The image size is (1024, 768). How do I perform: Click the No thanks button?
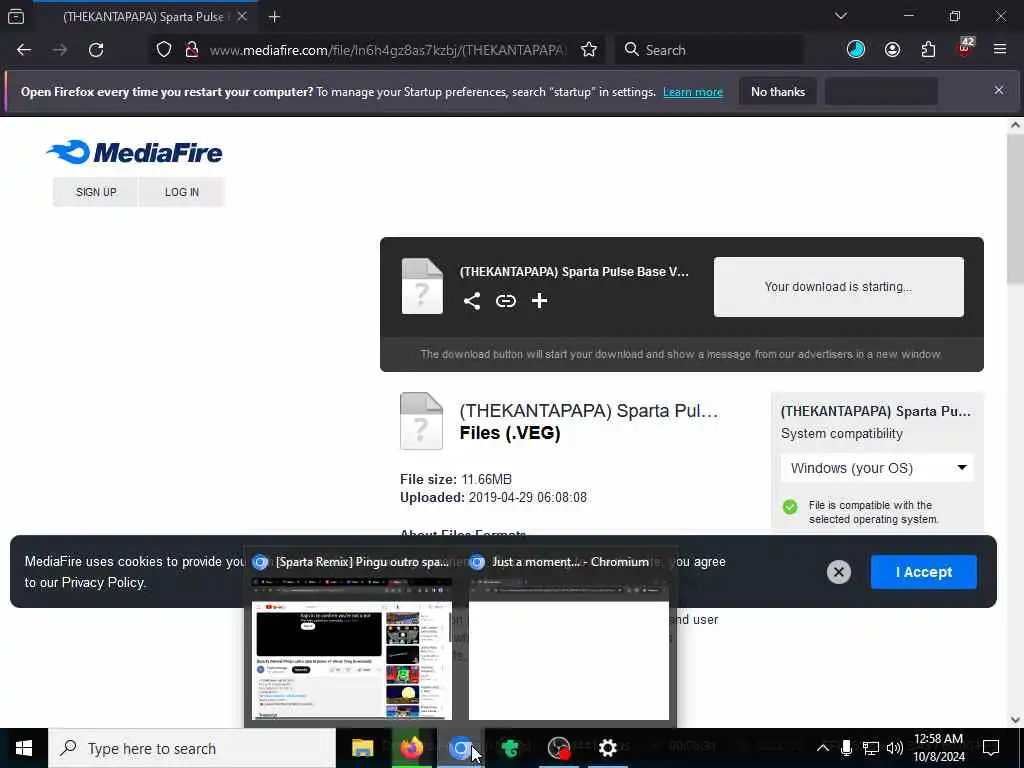point(778,92)
